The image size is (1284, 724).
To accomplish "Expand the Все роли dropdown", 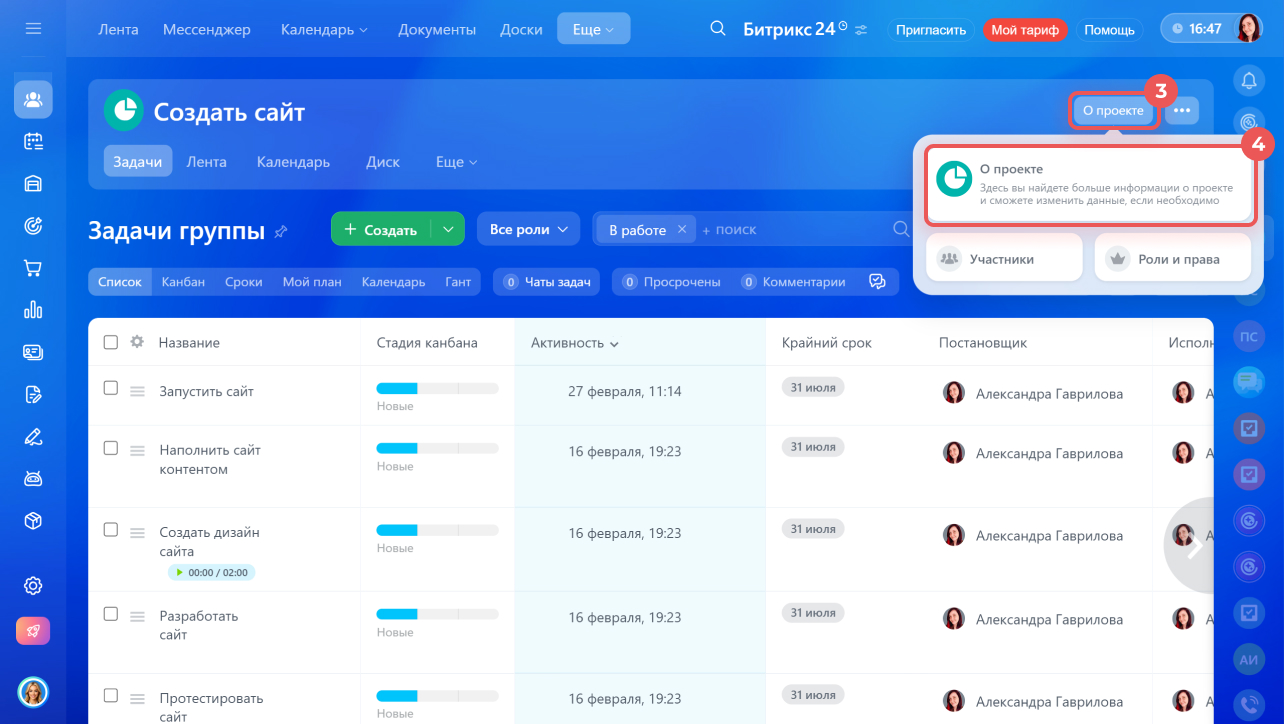I will (528, 229).
